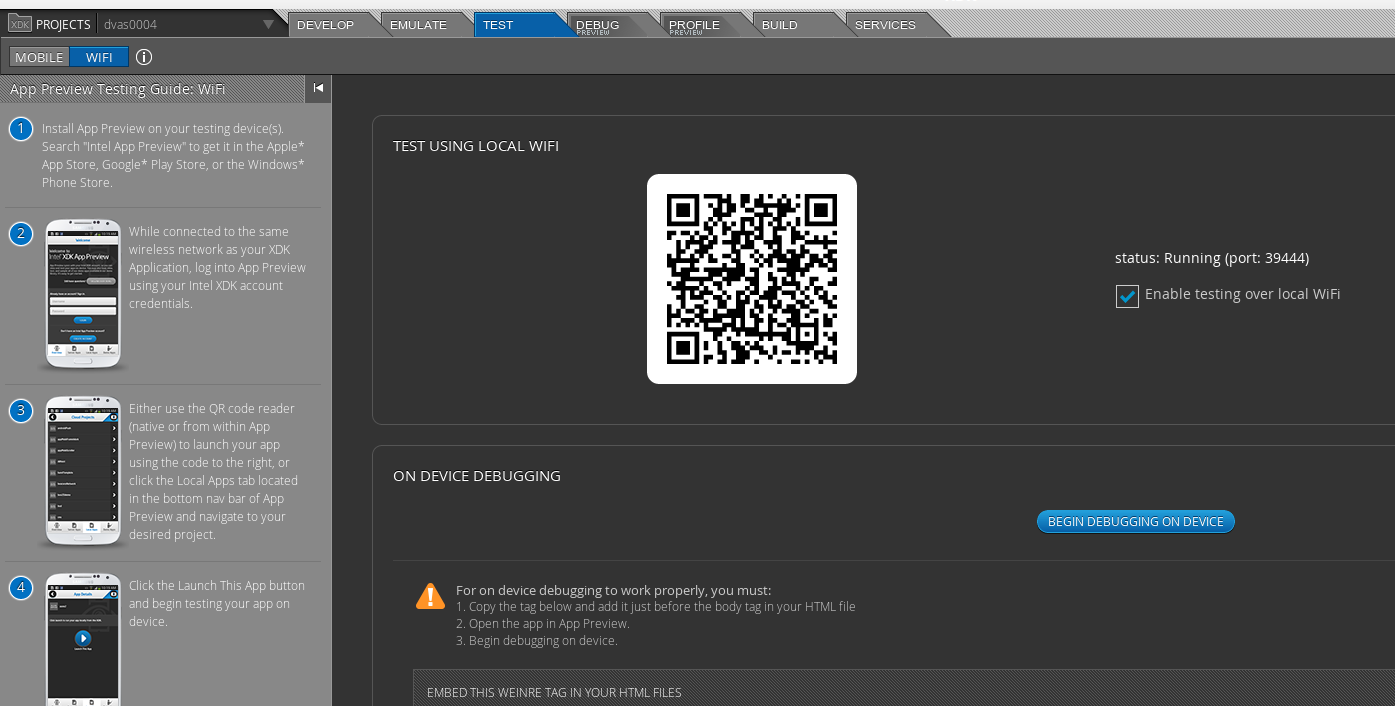Click the orange warning triangle icon
Screen dimensions: 1395x706
click(430, 597)
